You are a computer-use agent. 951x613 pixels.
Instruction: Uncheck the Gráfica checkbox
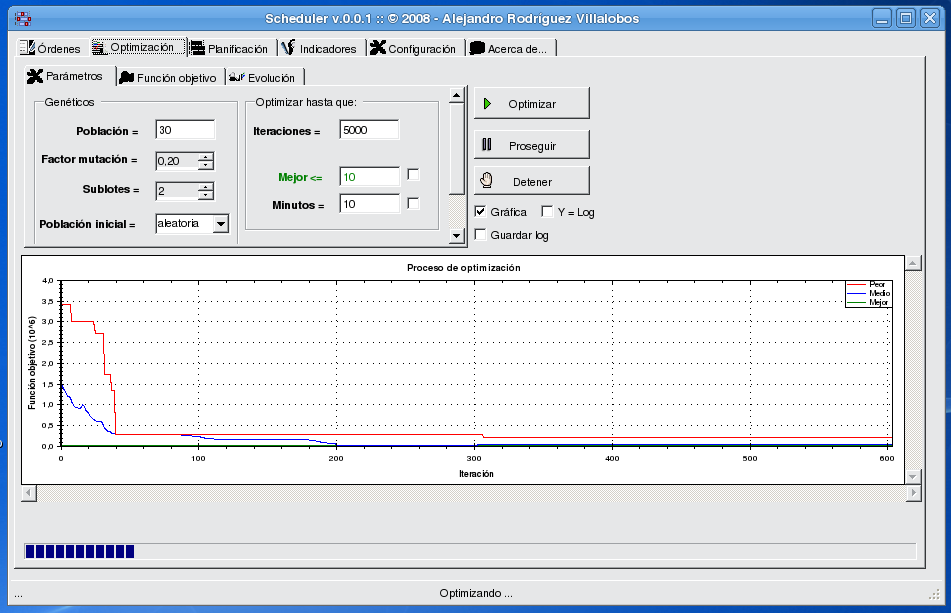click(x=481, y=212)
